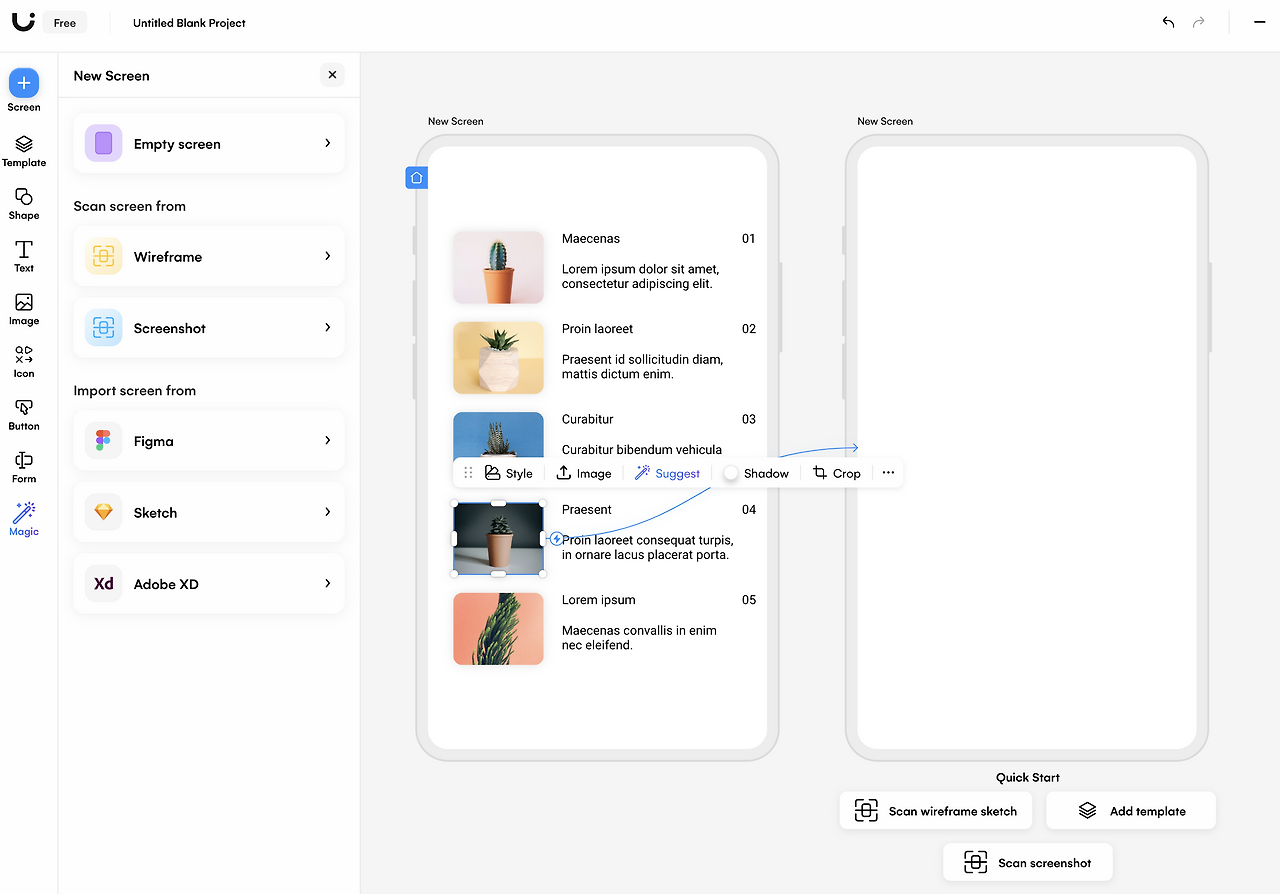Open the Screen tool in sidebar

[x=24, y=90]
